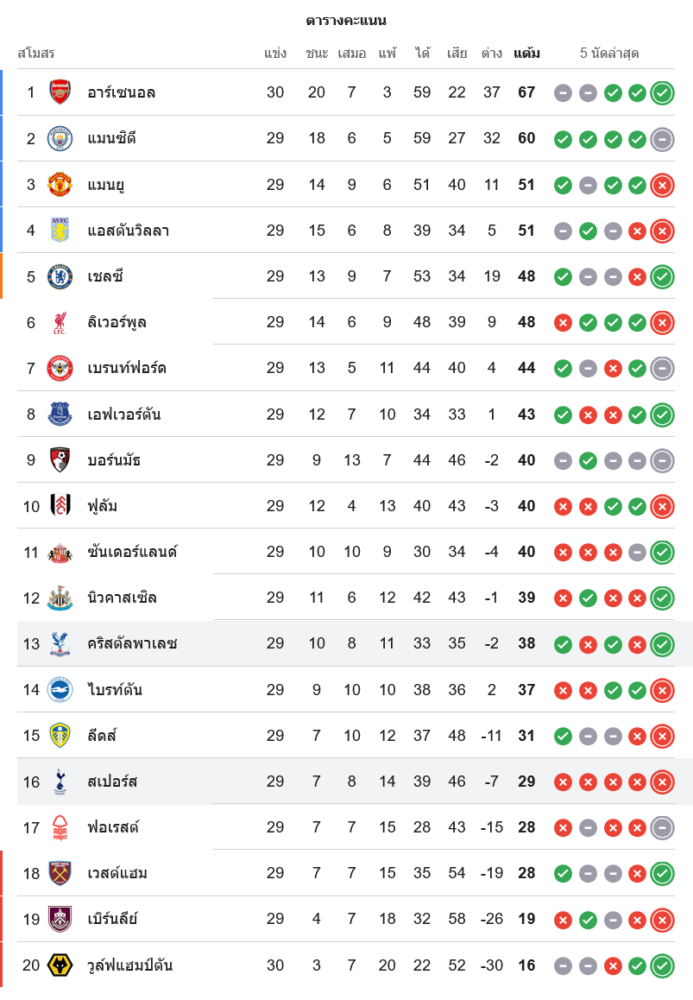
Task: Sort by the แต้ม points column header
Action: (527, 53)
